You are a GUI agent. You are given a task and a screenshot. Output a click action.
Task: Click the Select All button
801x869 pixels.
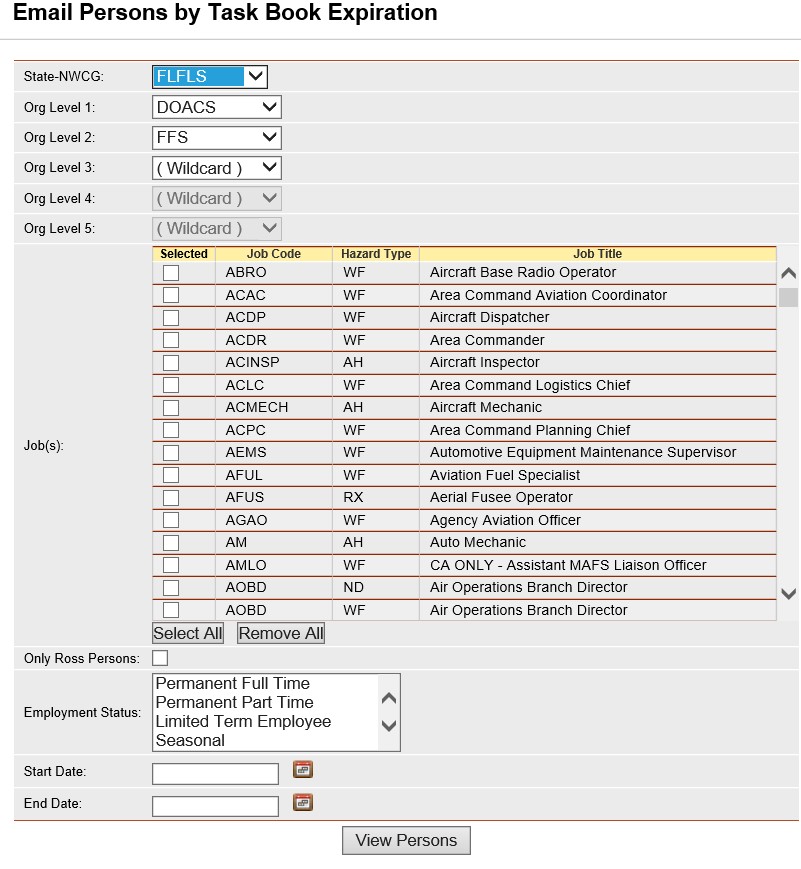pyautogui.click(x=188, y=633)
